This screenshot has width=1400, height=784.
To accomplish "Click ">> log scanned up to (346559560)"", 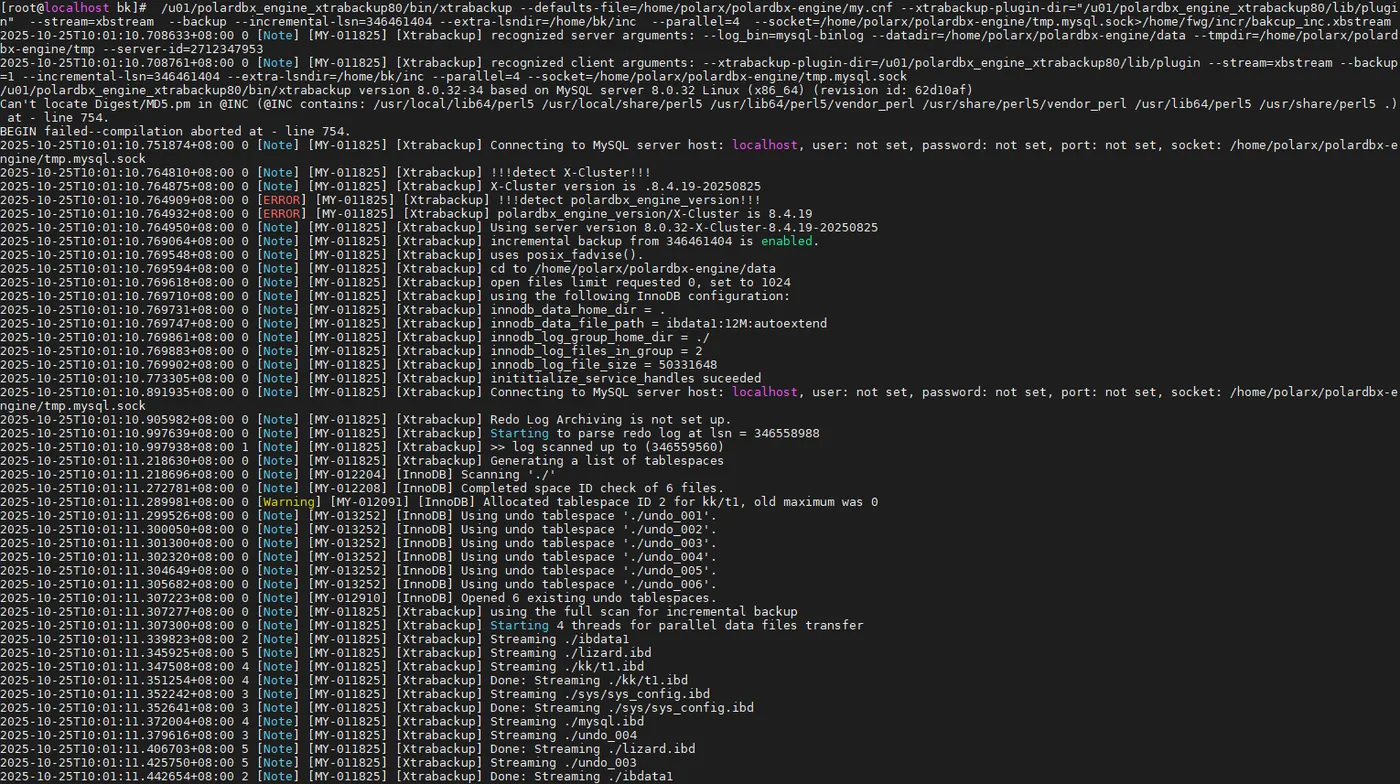I will [607, 447].
